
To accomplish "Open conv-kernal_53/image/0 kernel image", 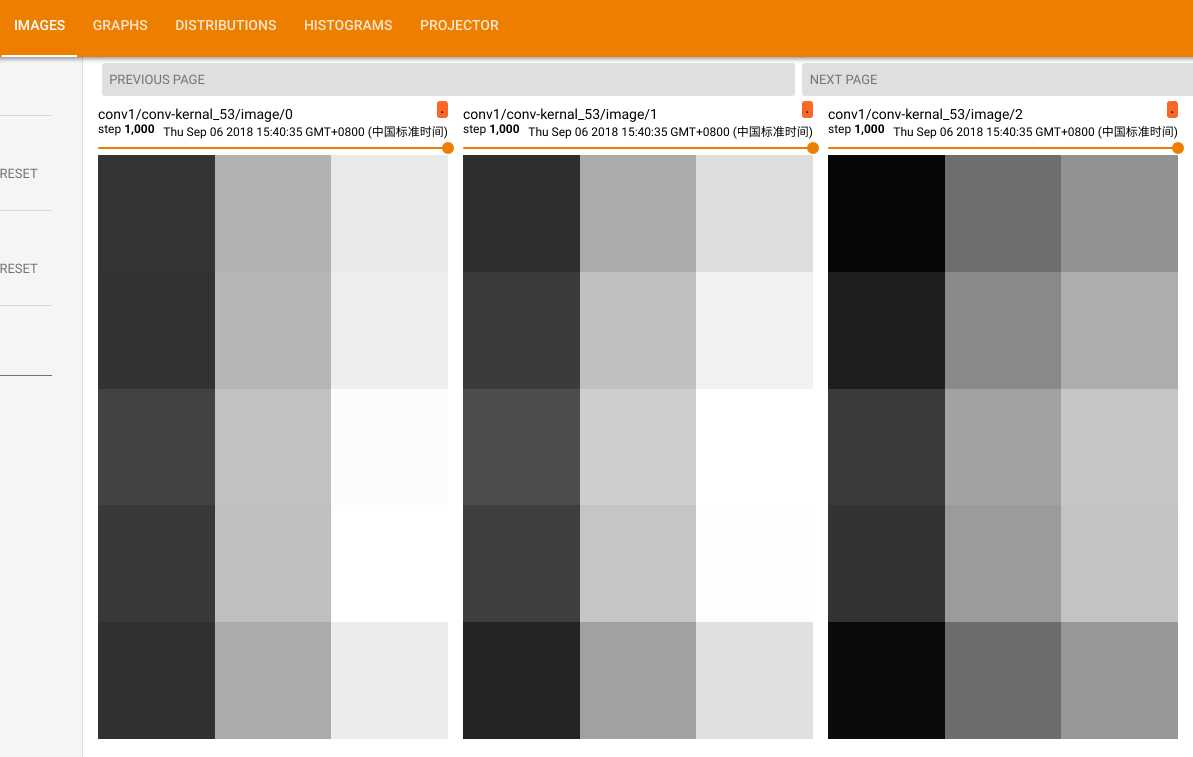I will pyautogui.click(x=273, y=447).
